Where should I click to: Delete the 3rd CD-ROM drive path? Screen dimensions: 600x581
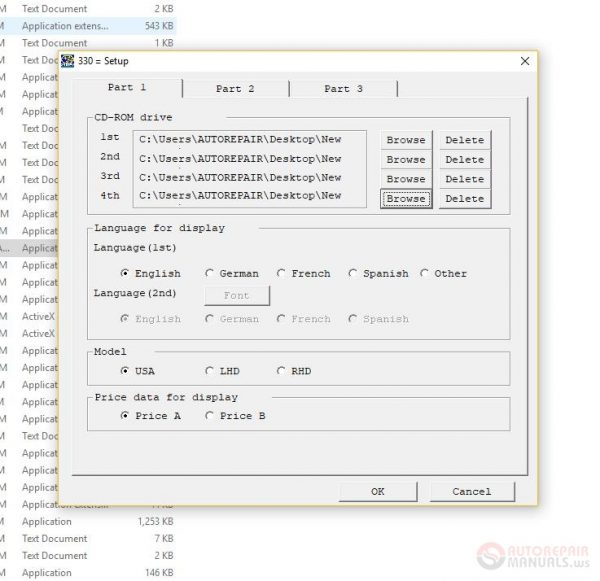point(465,179)
